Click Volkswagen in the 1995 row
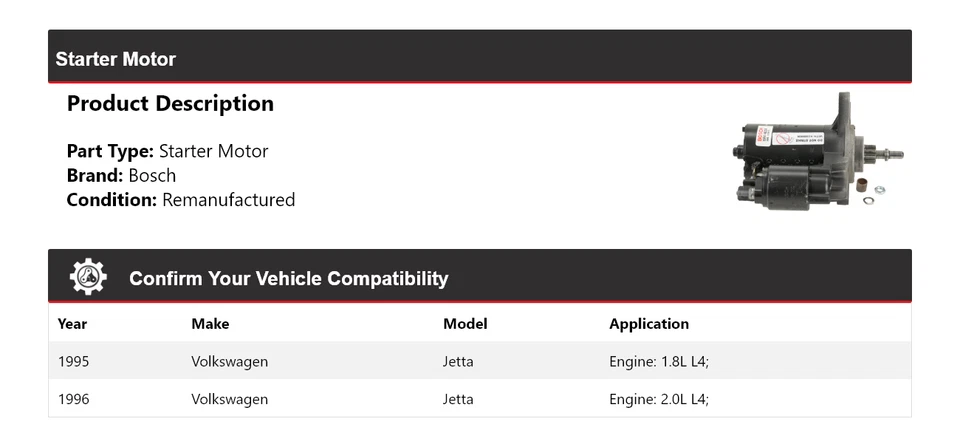The height and width of the screenshot is (447, 960). click(229, 361)
